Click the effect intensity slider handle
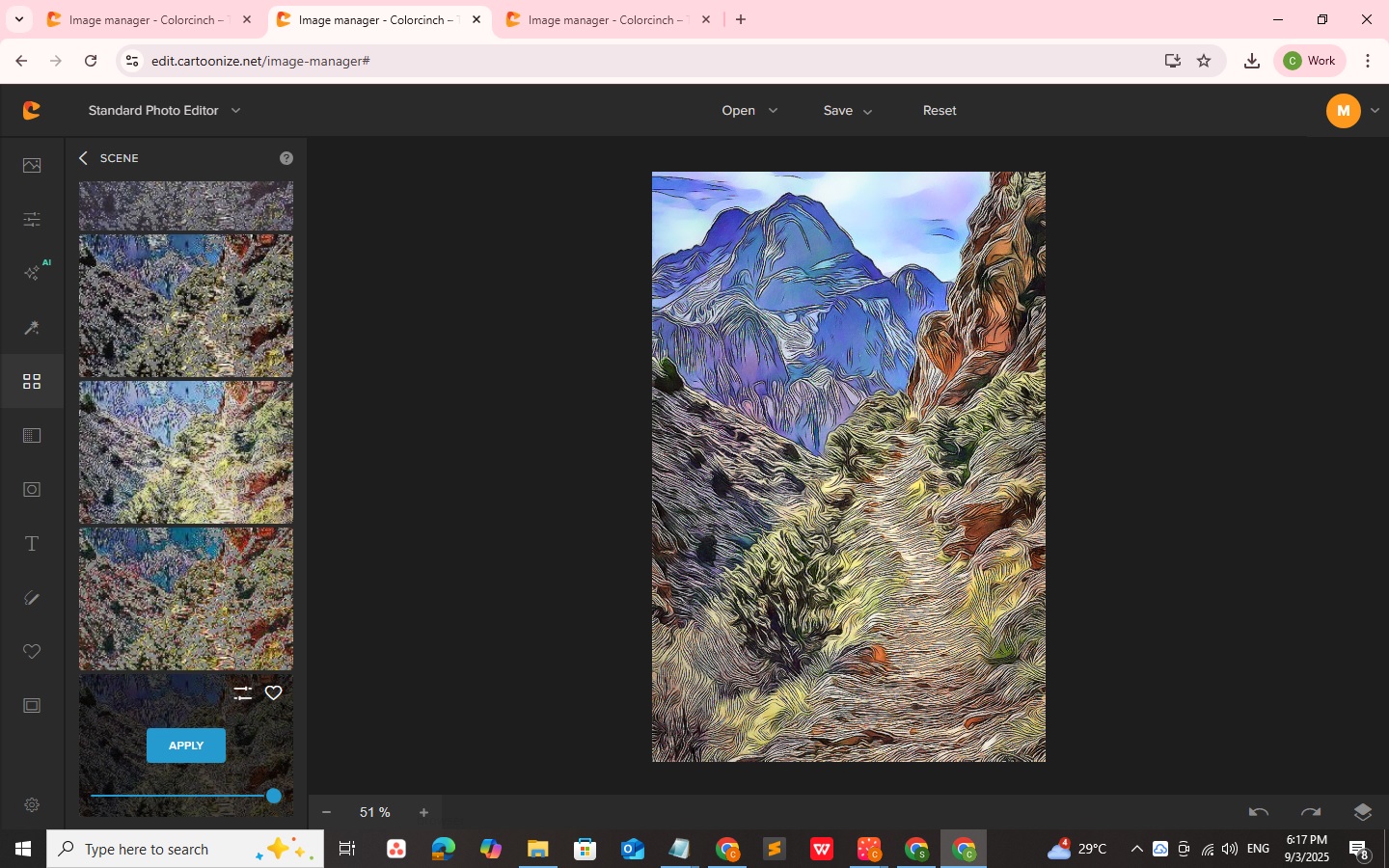Screen dimensions: 1389x868 274,796
